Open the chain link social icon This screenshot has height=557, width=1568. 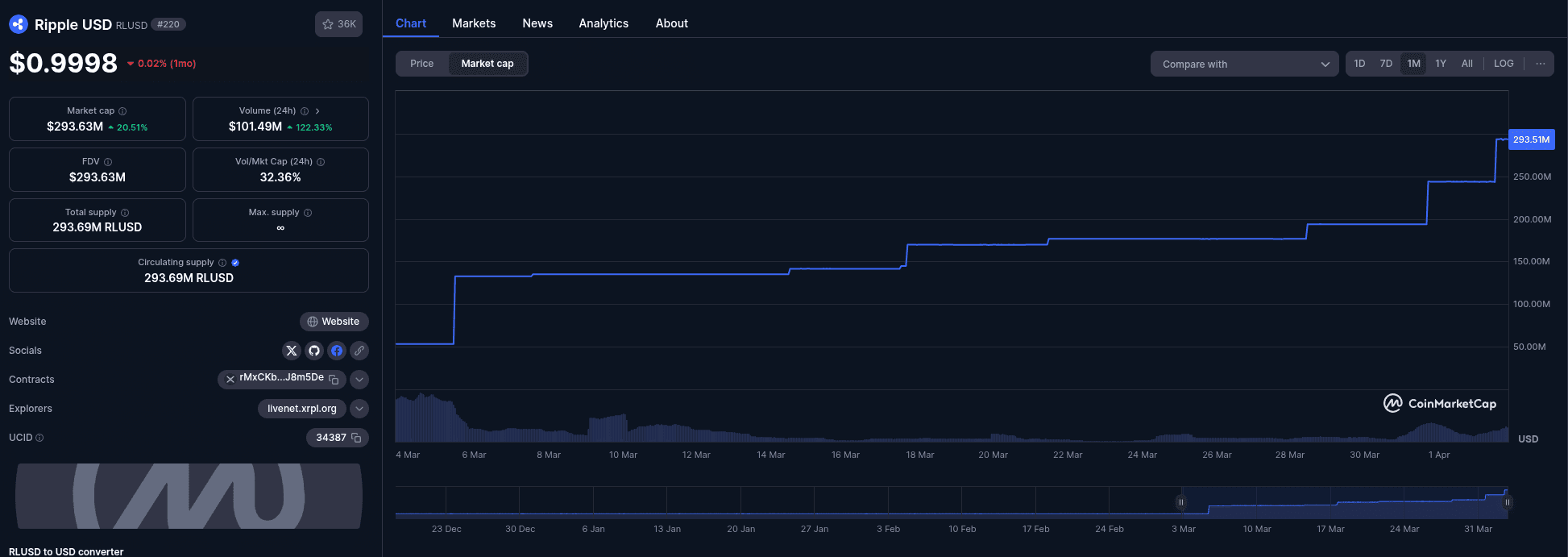[x=359, y=351]
